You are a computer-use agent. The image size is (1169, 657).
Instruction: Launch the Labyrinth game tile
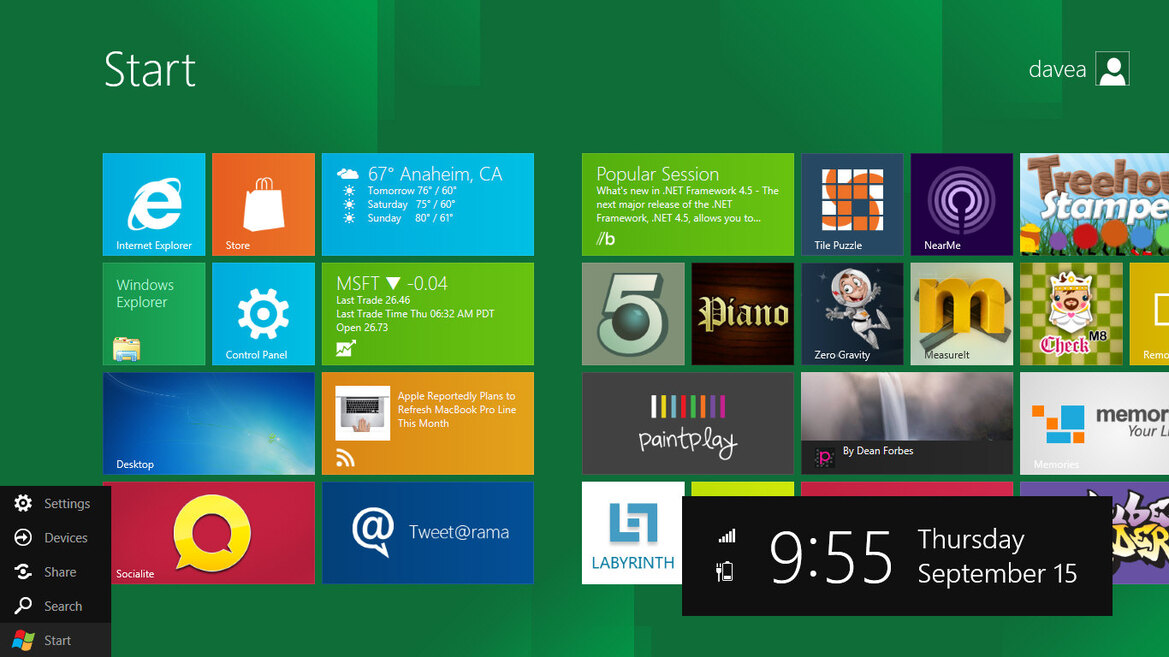[x=632, y=533]
